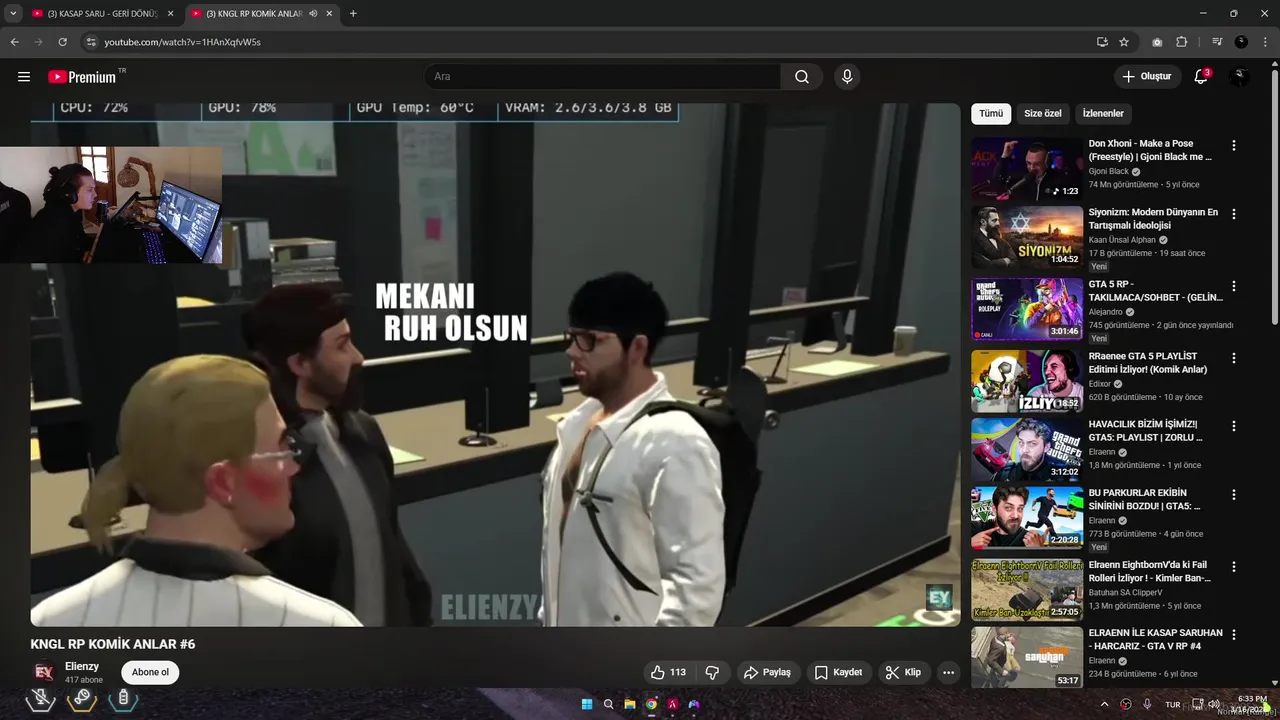Open Don Xhoni Make a Pose thumbnail
Image resolution: width=1280 pixels, height=720 pixels.
pyautogui.click(x=1027, y=168)
